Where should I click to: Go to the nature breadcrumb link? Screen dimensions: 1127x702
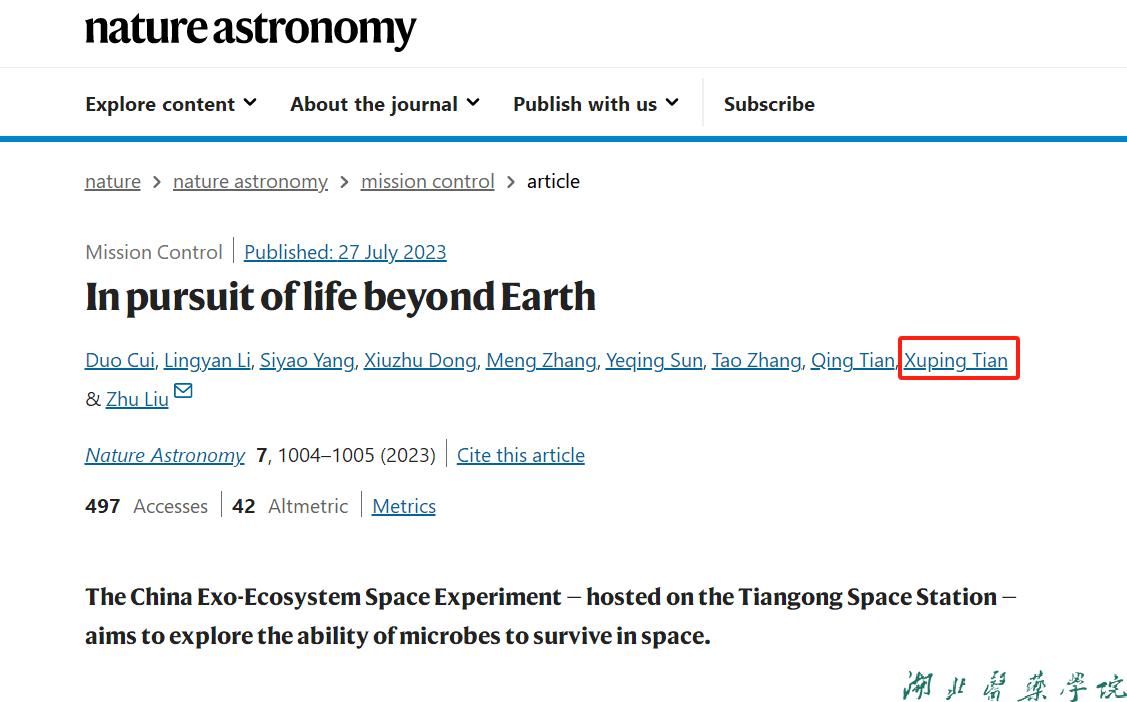(x=113, y=181)
